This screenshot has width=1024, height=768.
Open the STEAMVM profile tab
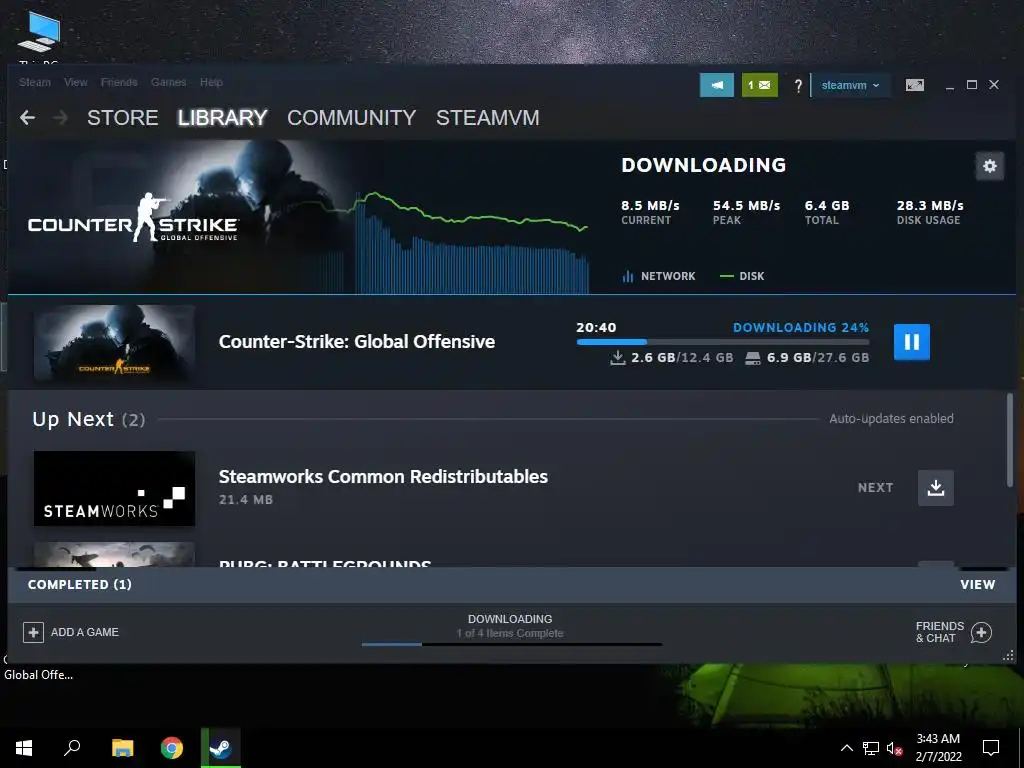point(487,118)
